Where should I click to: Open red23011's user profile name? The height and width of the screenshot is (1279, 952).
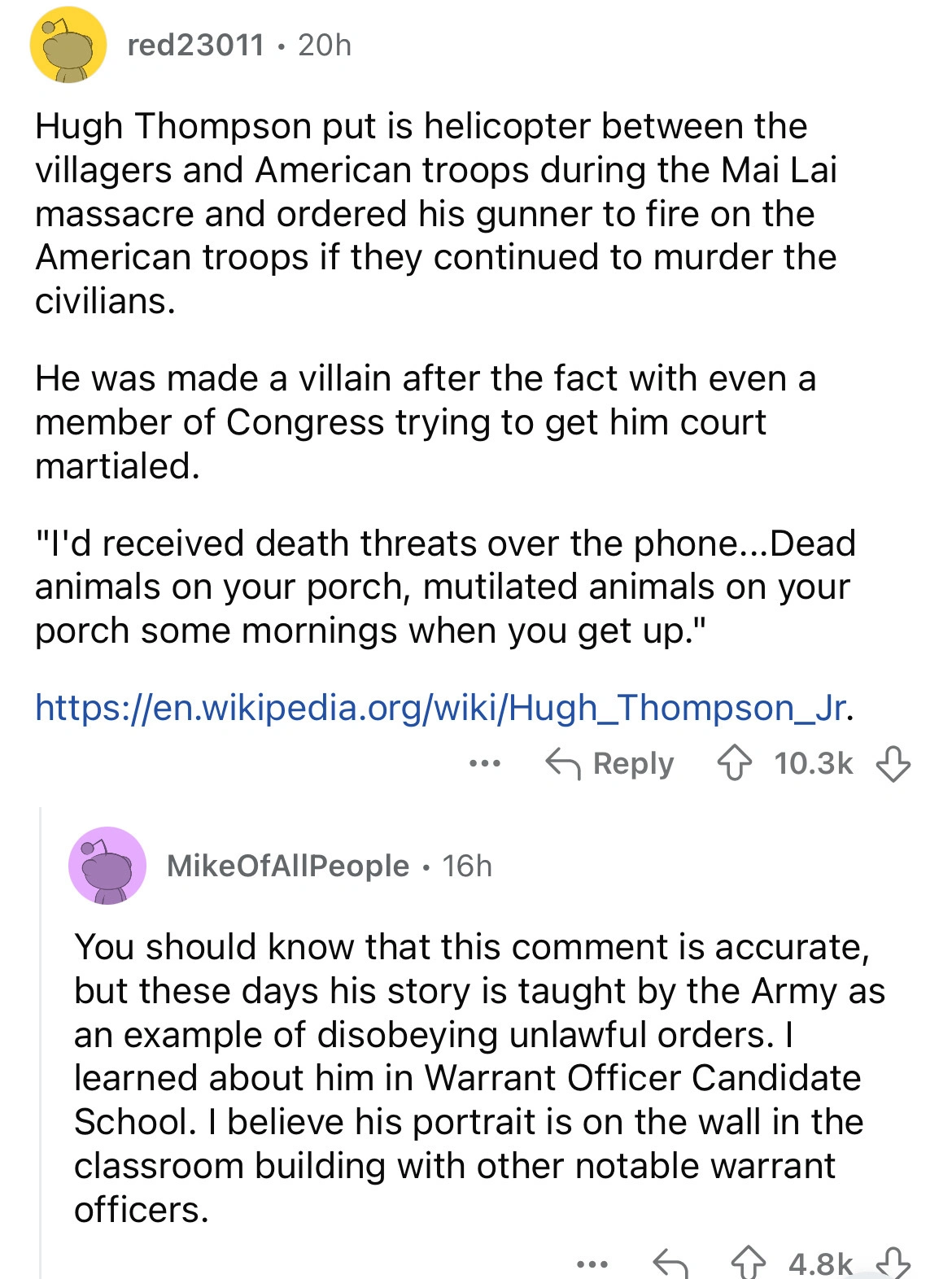pyautogui.click(x=196, y=46)
